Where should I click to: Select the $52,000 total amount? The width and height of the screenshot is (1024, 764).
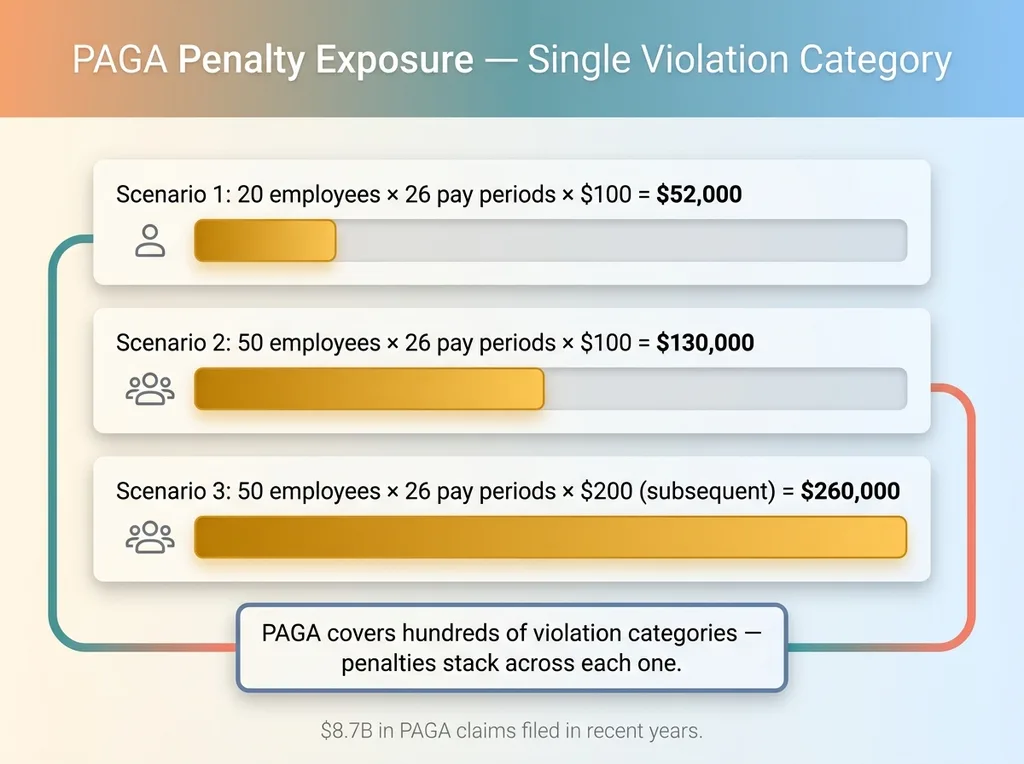pos(699,194)
